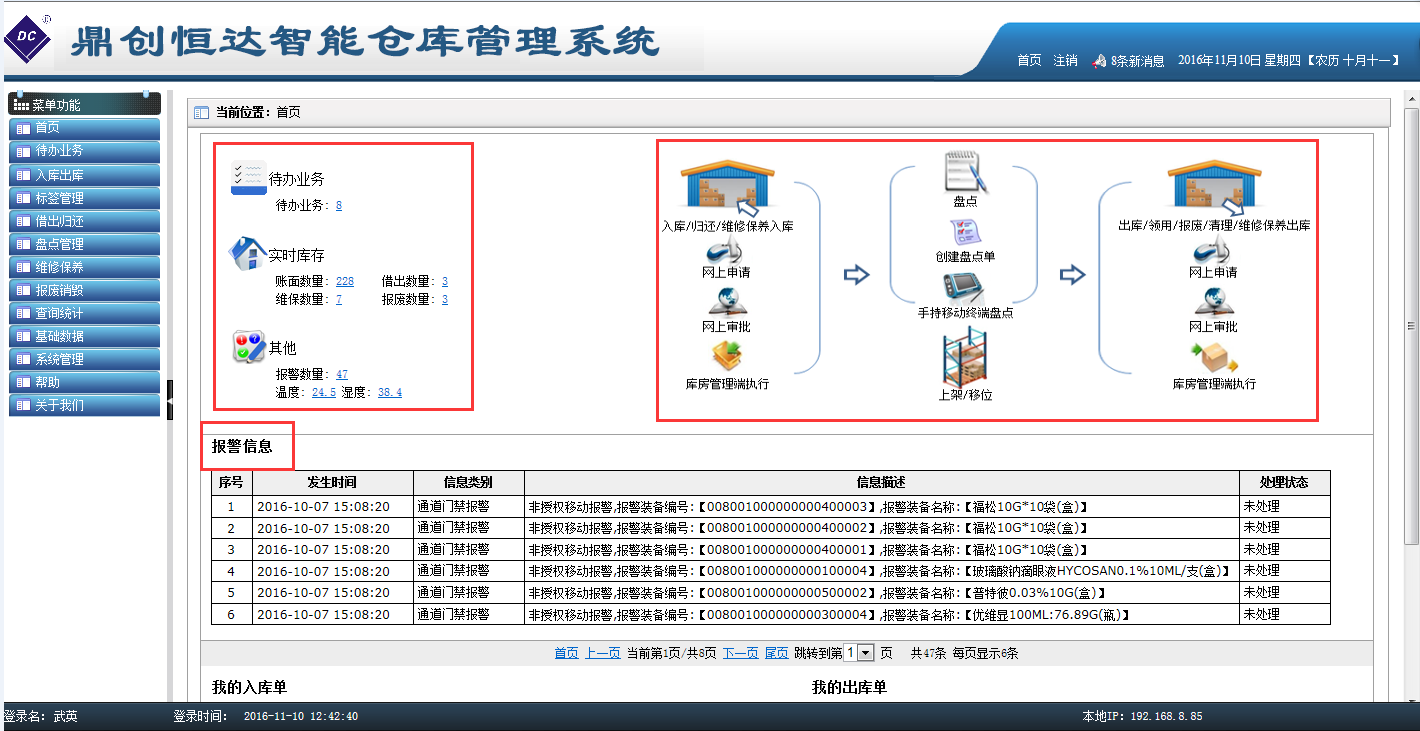
Task: Click 上一页 pagination link
Action: (603, 653)
